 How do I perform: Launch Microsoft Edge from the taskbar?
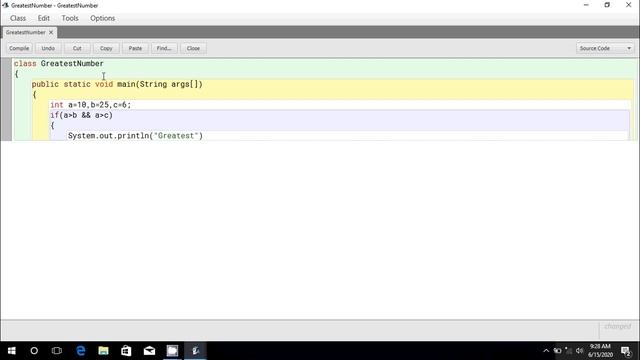coord(80,351)
